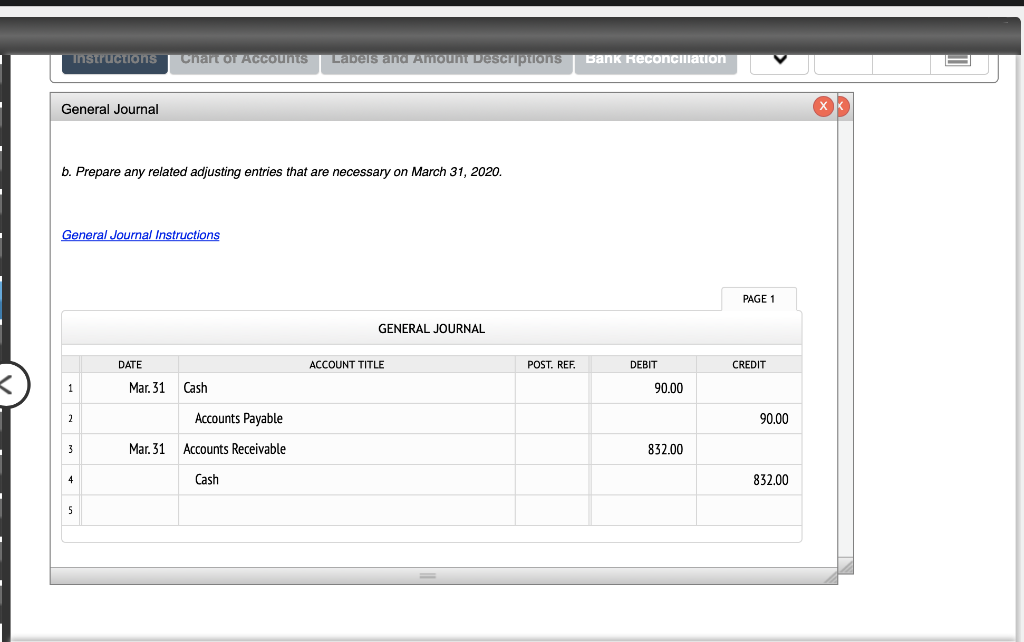Click the scrollbar on the journal panel's right side
The height and width of the screenshot is (642, 1024).
click(x=845, y=330)
